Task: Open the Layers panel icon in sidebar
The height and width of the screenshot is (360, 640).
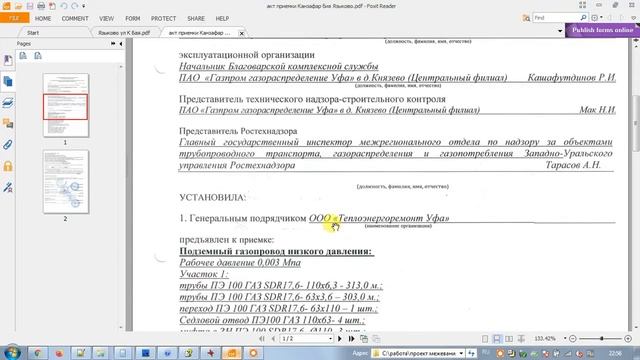Action: (x=8, y=102)
